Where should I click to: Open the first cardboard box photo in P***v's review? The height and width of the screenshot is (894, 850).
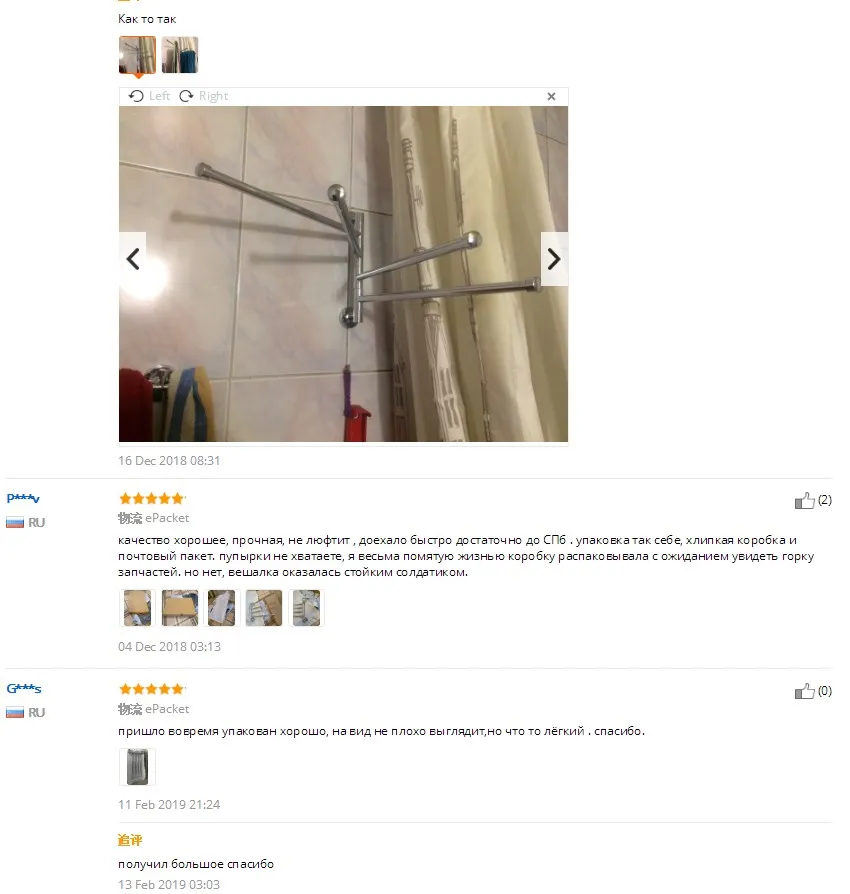pos(137,608)
